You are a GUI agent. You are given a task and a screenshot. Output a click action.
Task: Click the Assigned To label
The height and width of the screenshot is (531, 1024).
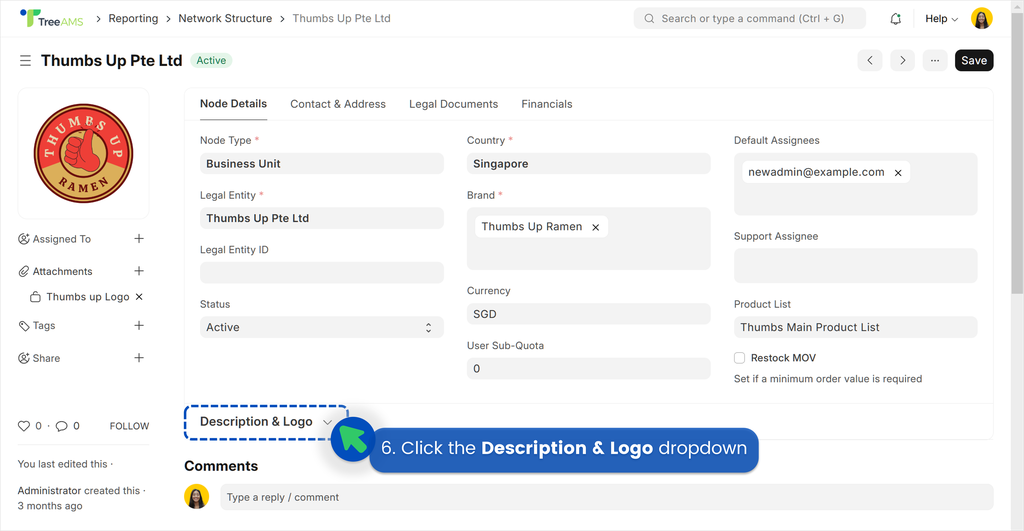tap(62, 239)
